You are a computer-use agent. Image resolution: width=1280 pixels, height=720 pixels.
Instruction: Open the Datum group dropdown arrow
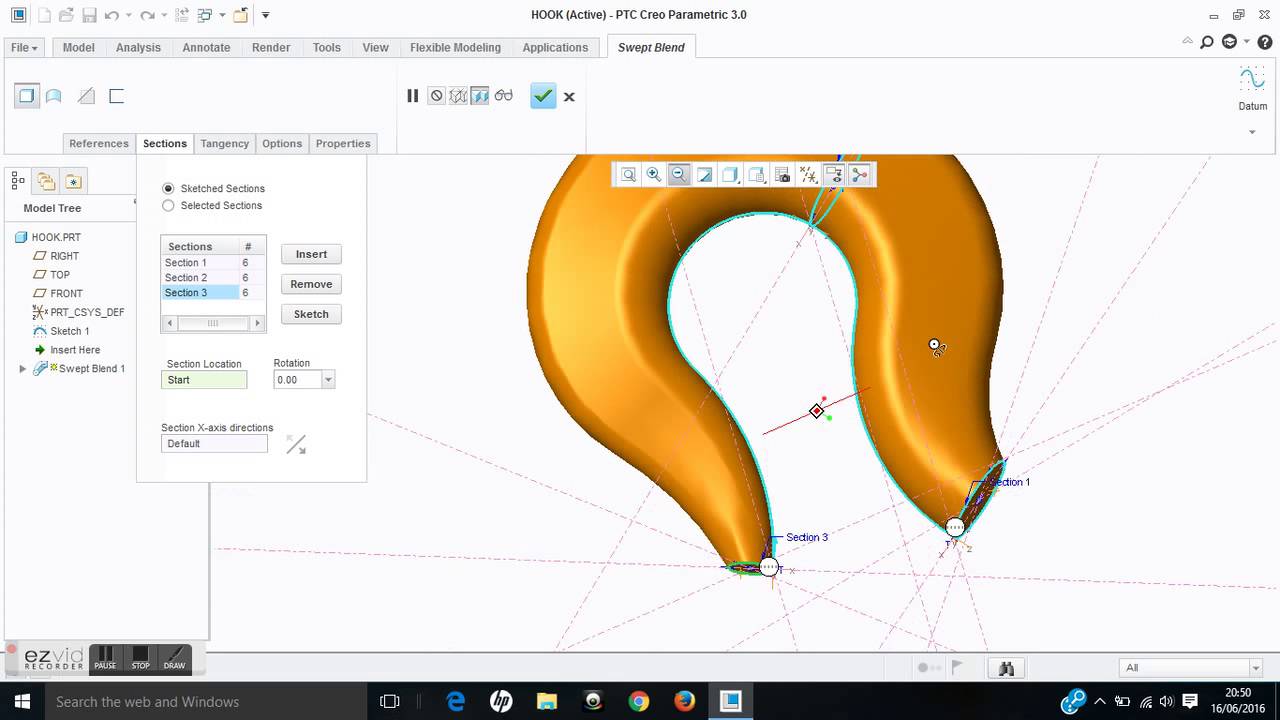click(1252, 132)
